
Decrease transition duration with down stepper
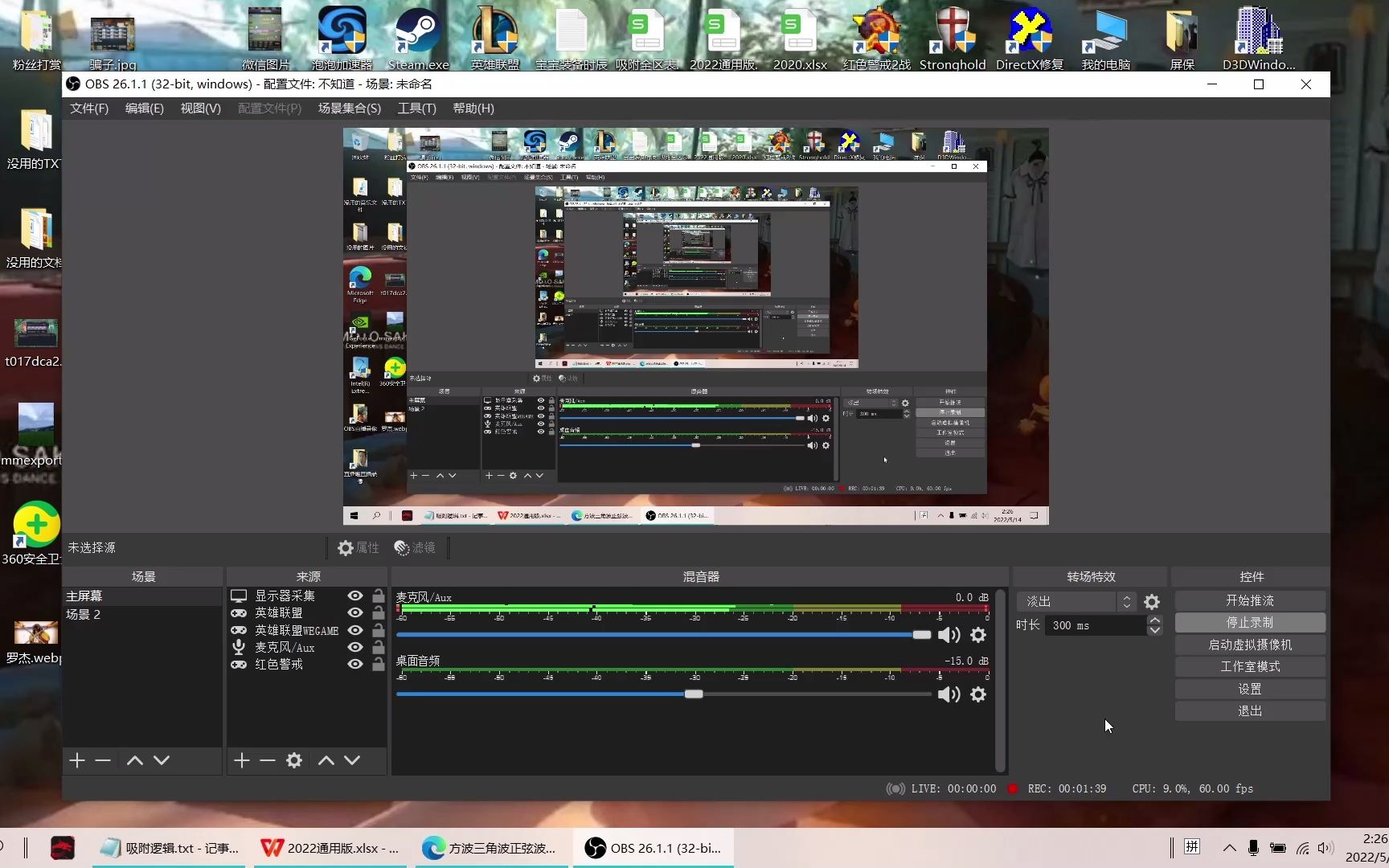coord(1155,630)
